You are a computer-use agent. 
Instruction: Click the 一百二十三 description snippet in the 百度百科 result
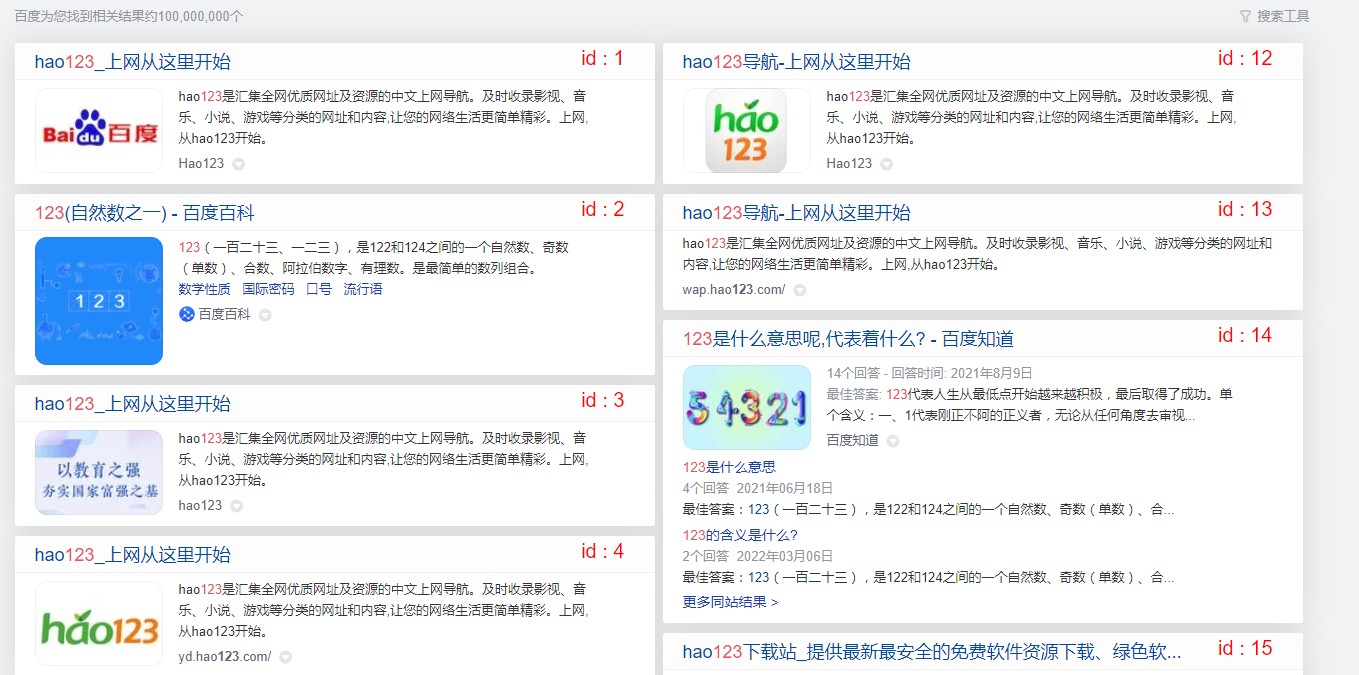(x=374, y=258)
